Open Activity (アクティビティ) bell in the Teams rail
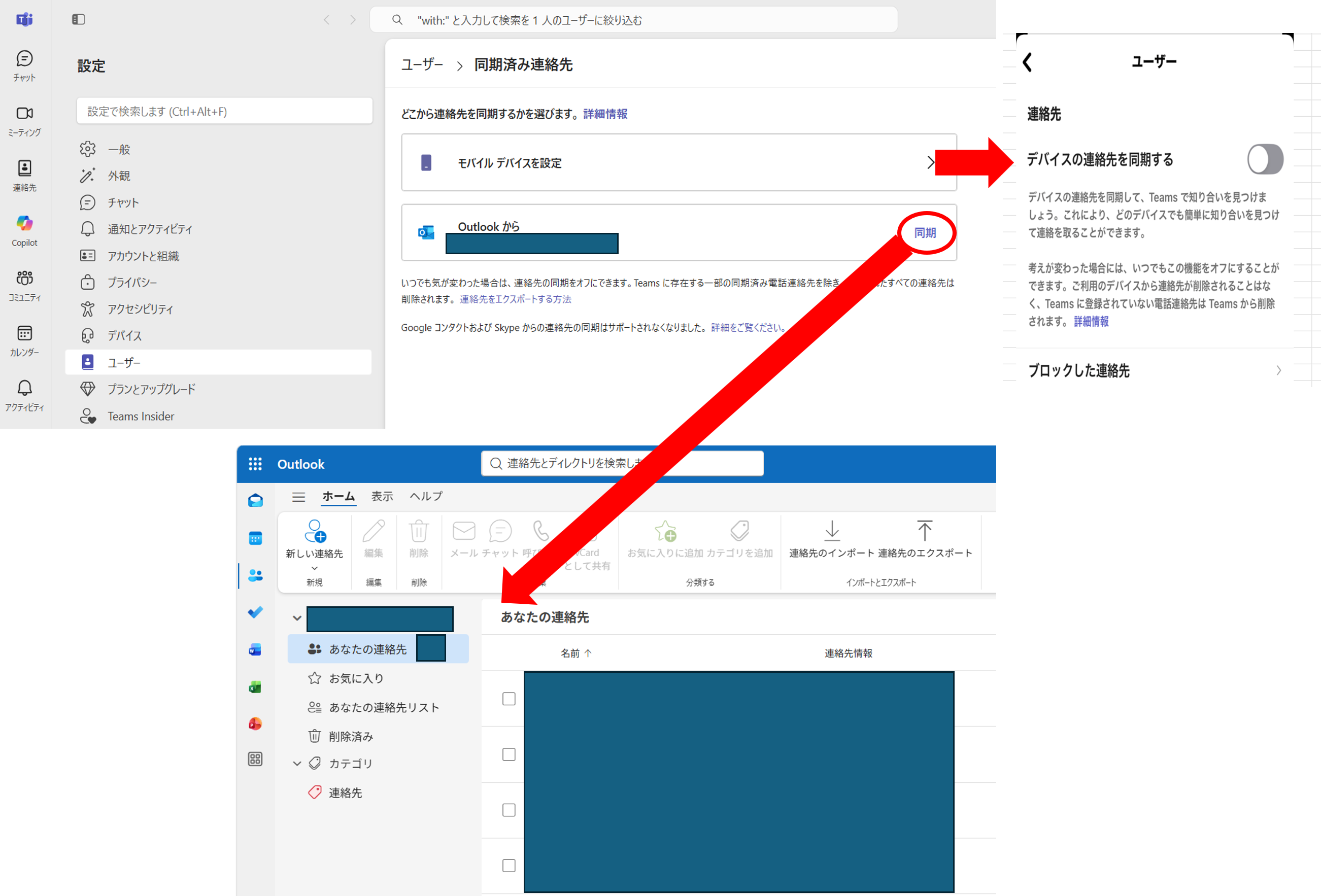The image size is (1321, 896). (24, 395)
